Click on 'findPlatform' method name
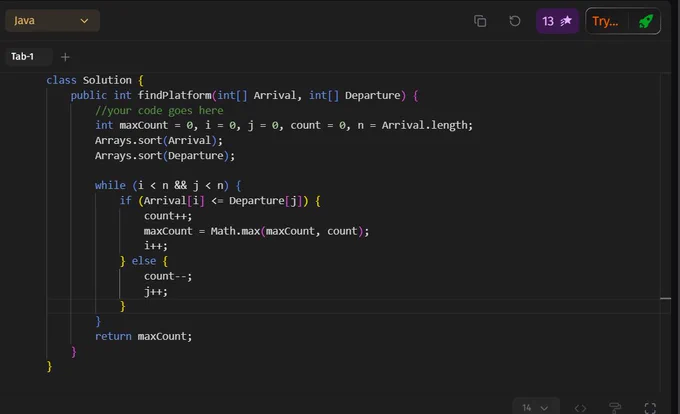This screenshot has height=414, width=680. pos(174,95)
